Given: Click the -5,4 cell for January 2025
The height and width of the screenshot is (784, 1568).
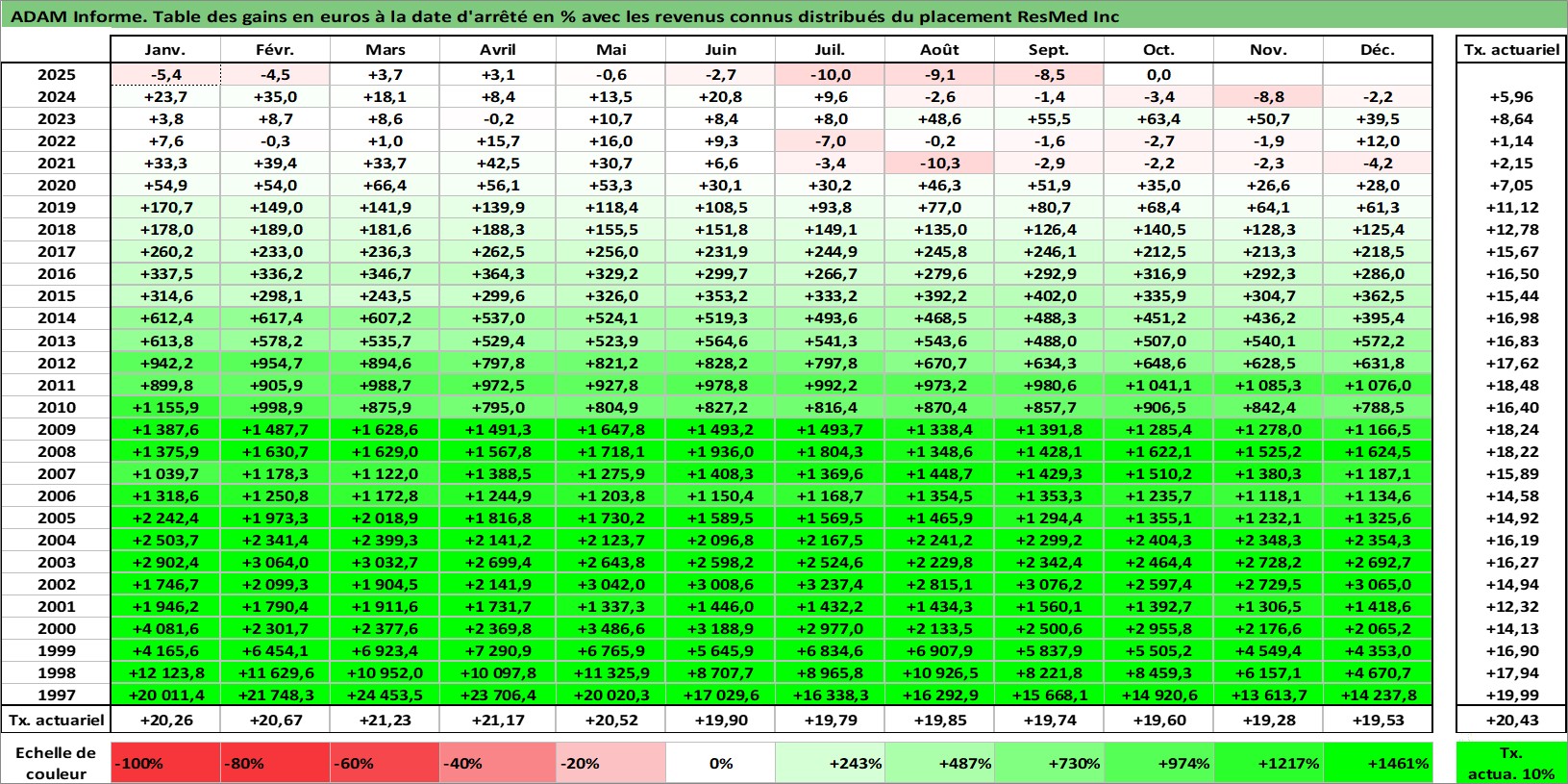Looking at the screenshot, I should point(166,74).
